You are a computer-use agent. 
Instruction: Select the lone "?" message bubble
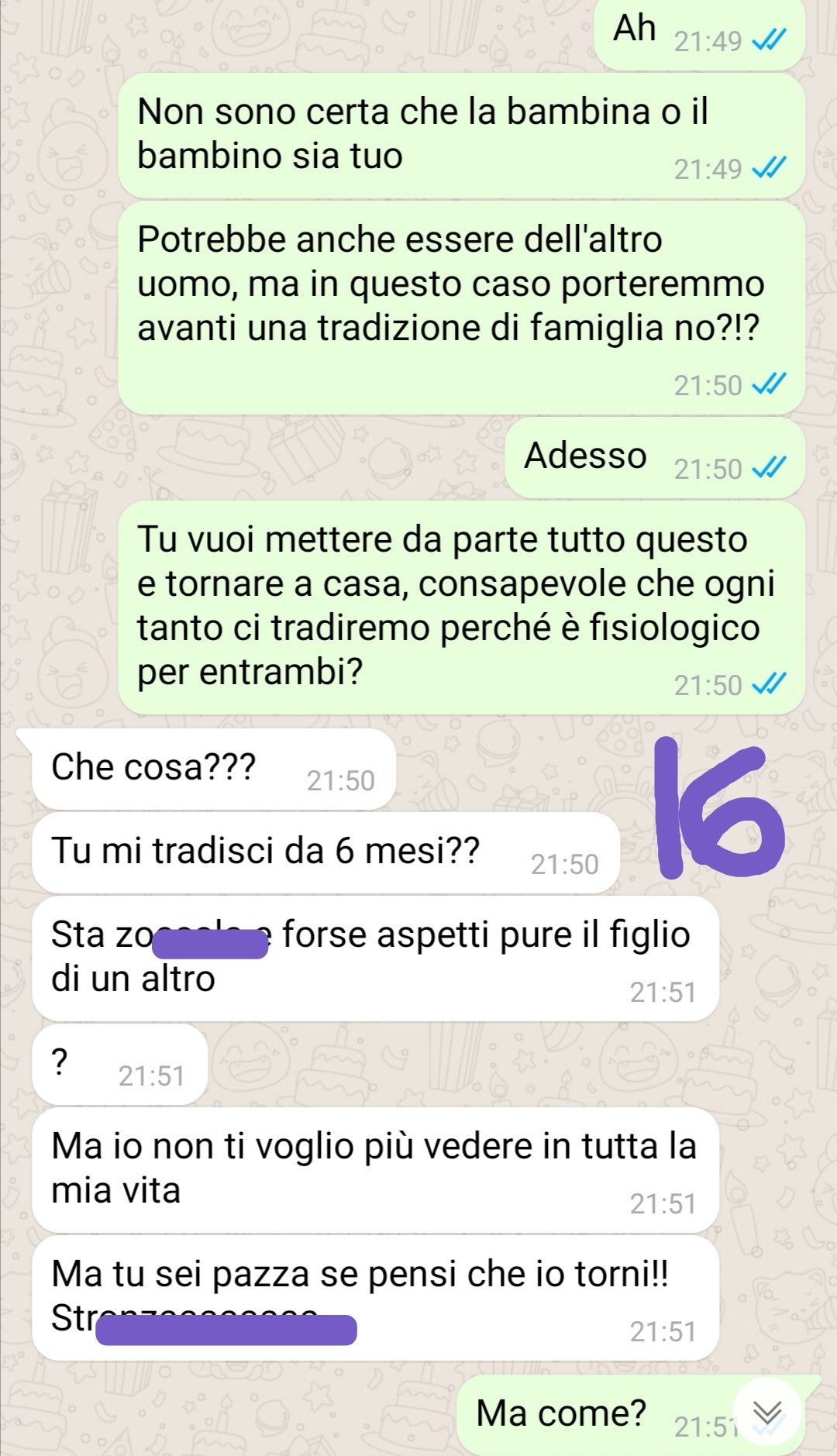pos(119,1064)
